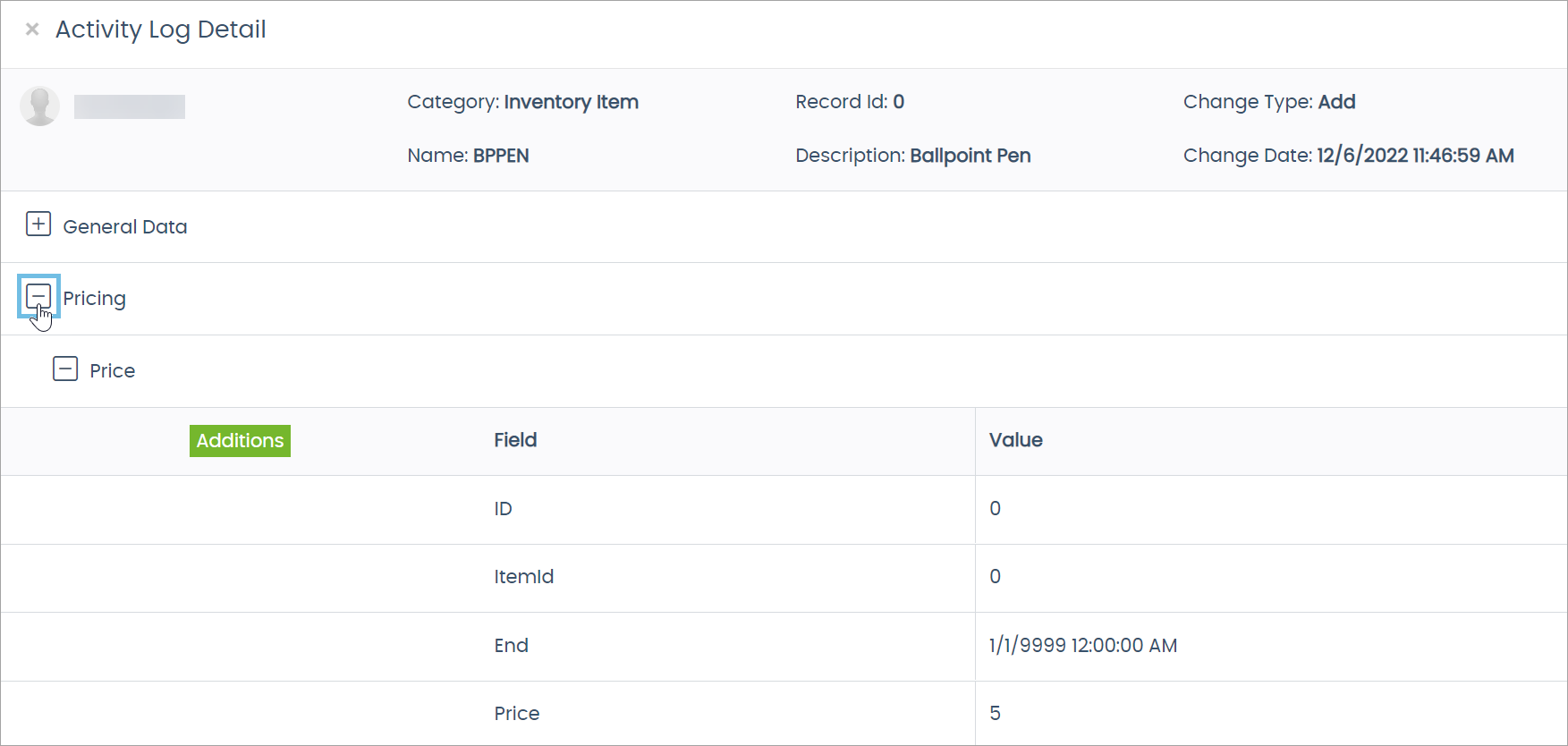This screenshot has height=746, width=1568.
Task: Click the Change Type value Add
Action: (x=1337, y=101)
